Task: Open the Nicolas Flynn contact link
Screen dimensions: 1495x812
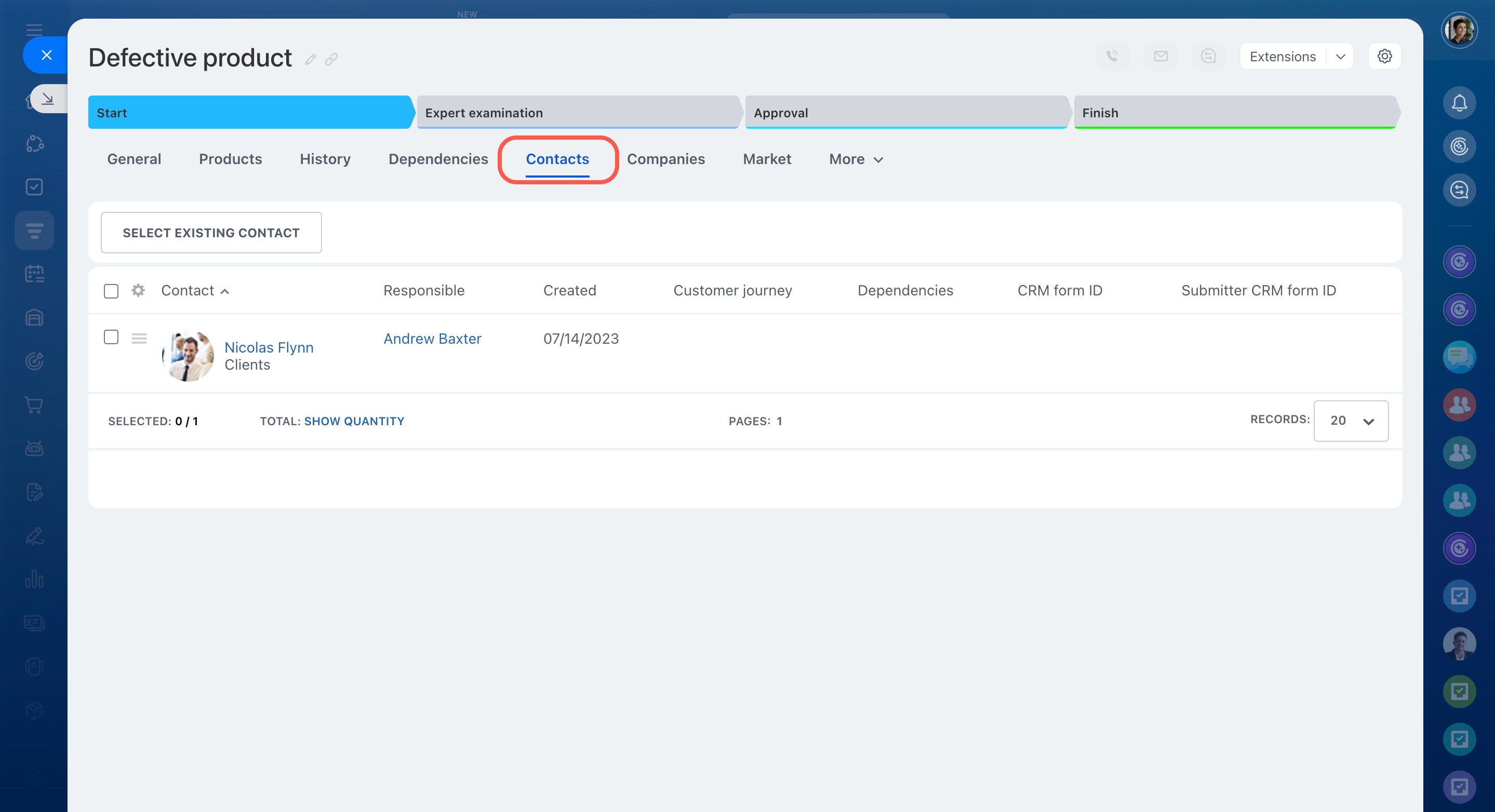Action: point(269,347)
